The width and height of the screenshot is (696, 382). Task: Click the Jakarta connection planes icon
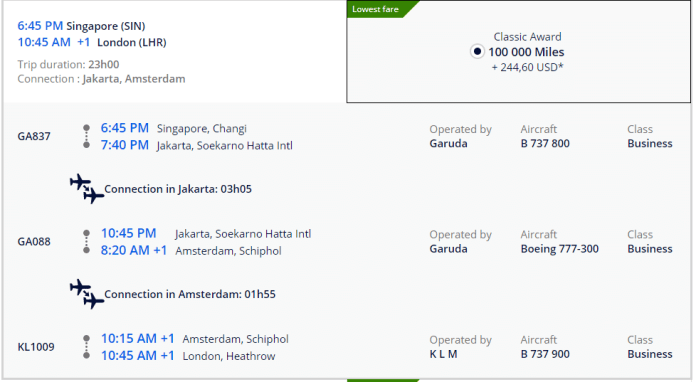coord(87,189)
